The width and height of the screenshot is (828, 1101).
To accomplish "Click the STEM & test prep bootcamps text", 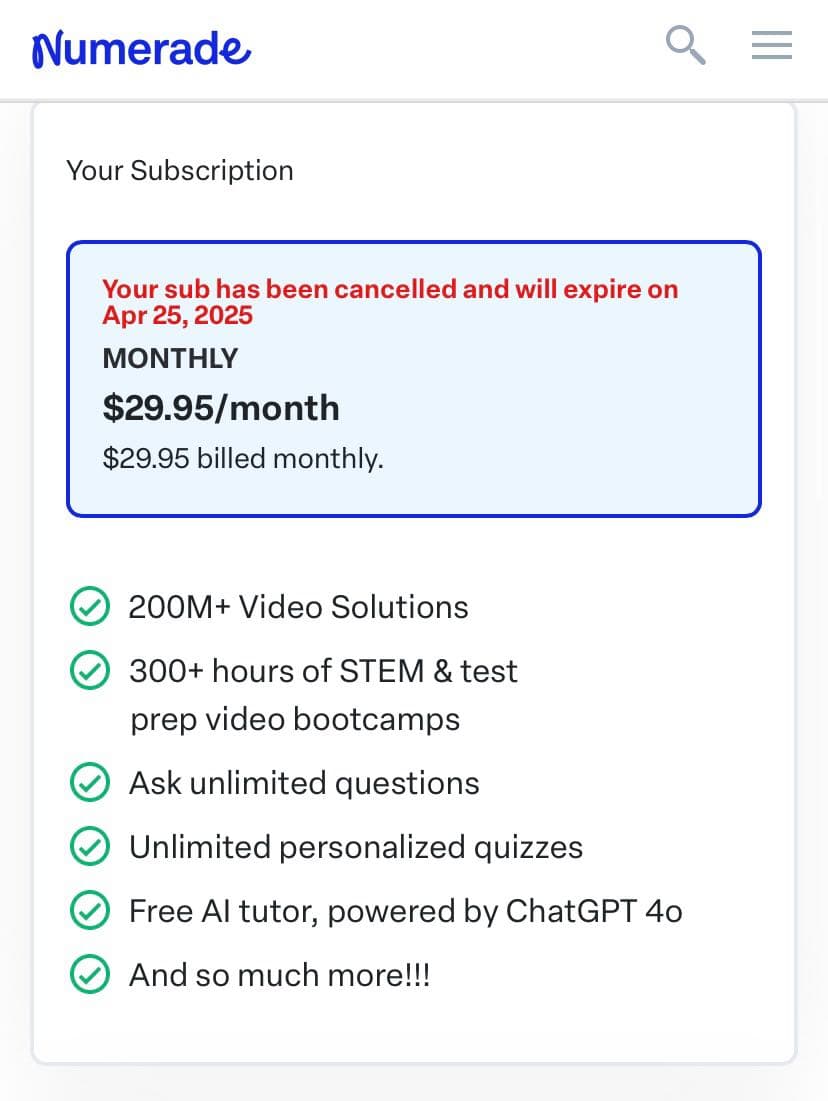I will point(323,694).
